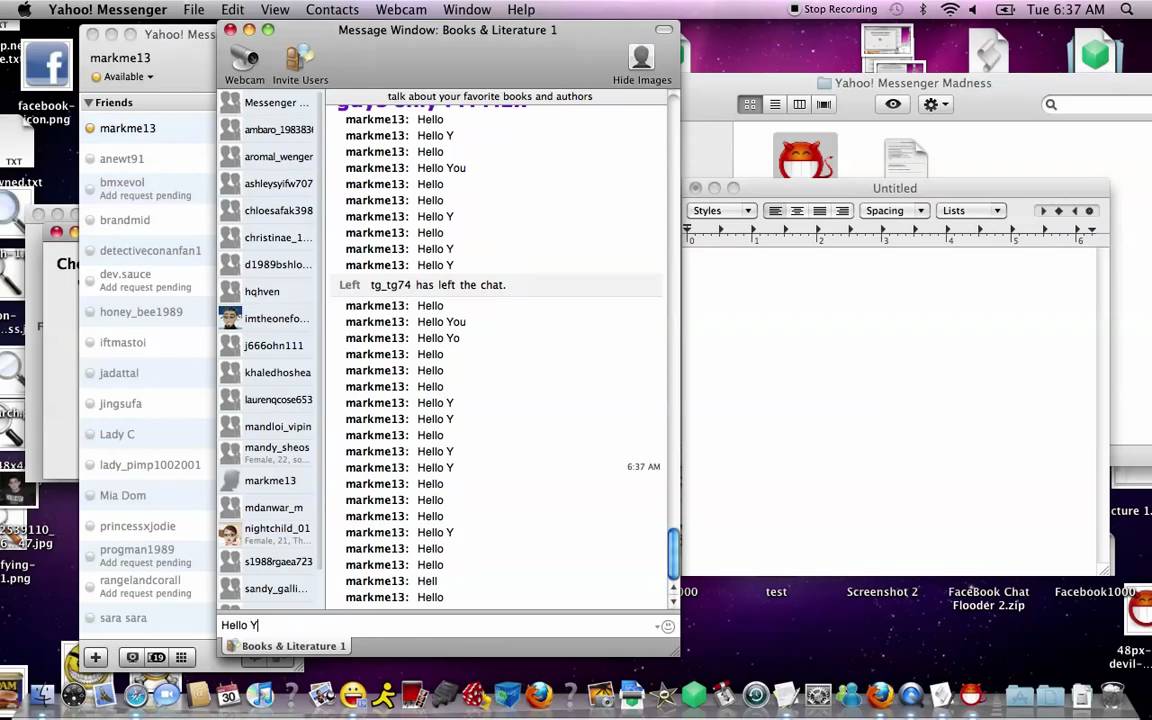Select imtheonefo... in the participant list

click(268, 318)
